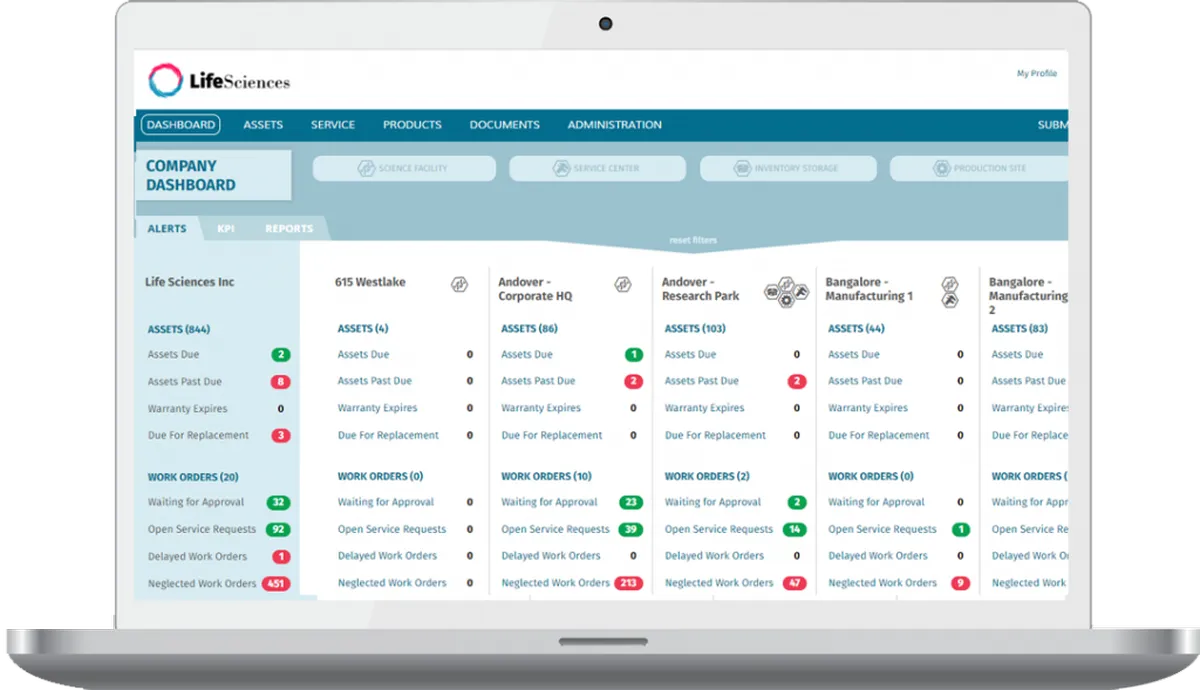Click the Andover Research Park facility icons cluster
Image resolution: width=1200 pixels, height=690 pixels.
coord(786,291)
